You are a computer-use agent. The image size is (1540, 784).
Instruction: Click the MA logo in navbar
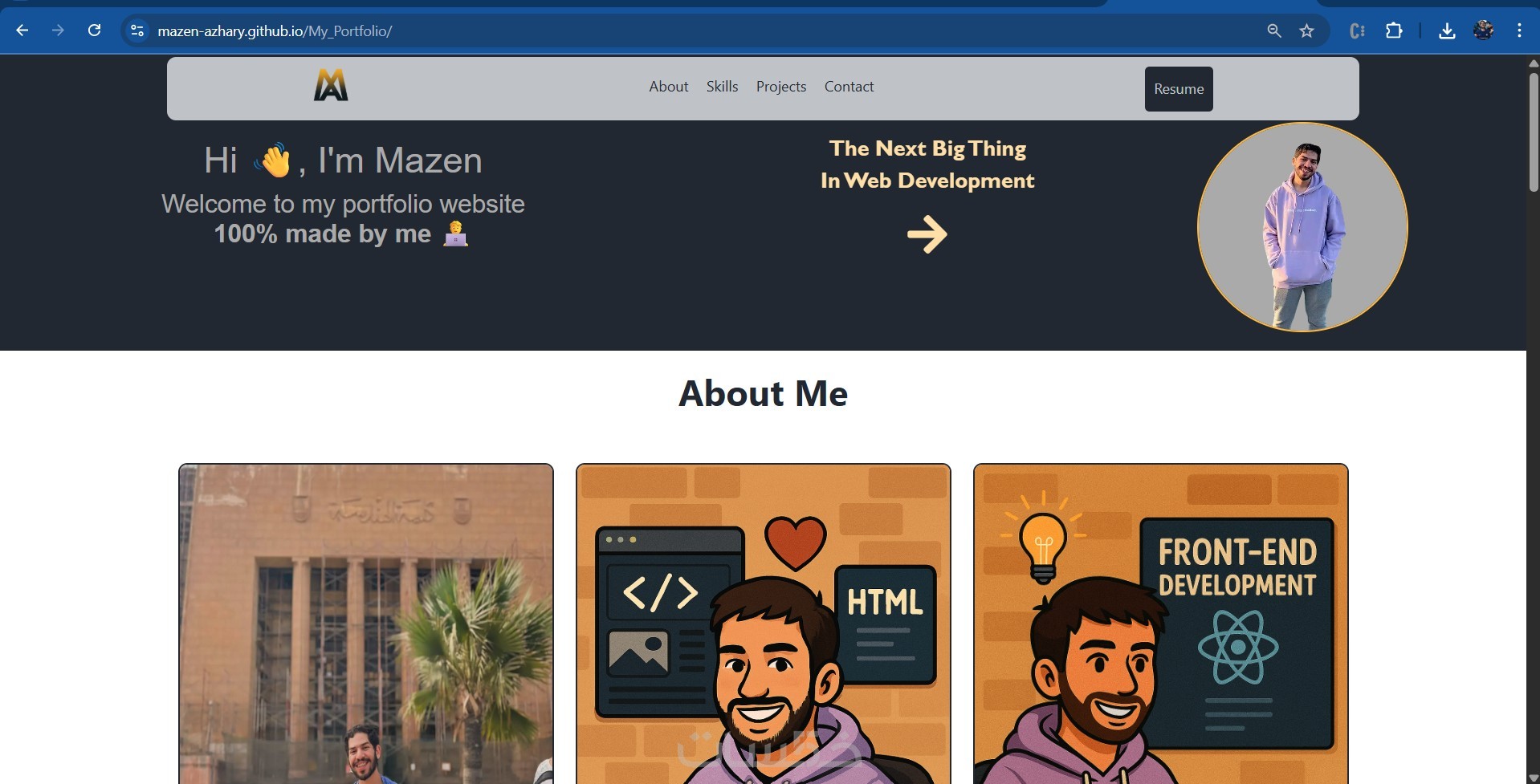[331, 85]
